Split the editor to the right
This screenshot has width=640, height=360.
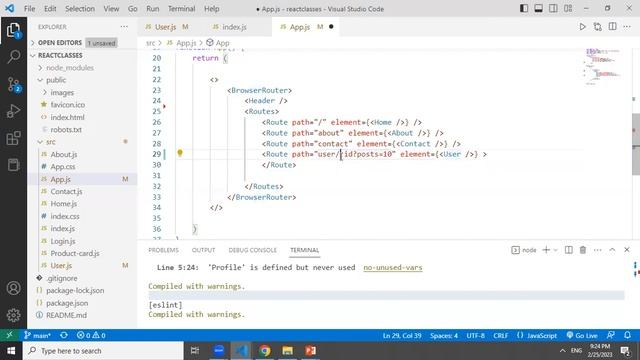click(x=612, y=27)
